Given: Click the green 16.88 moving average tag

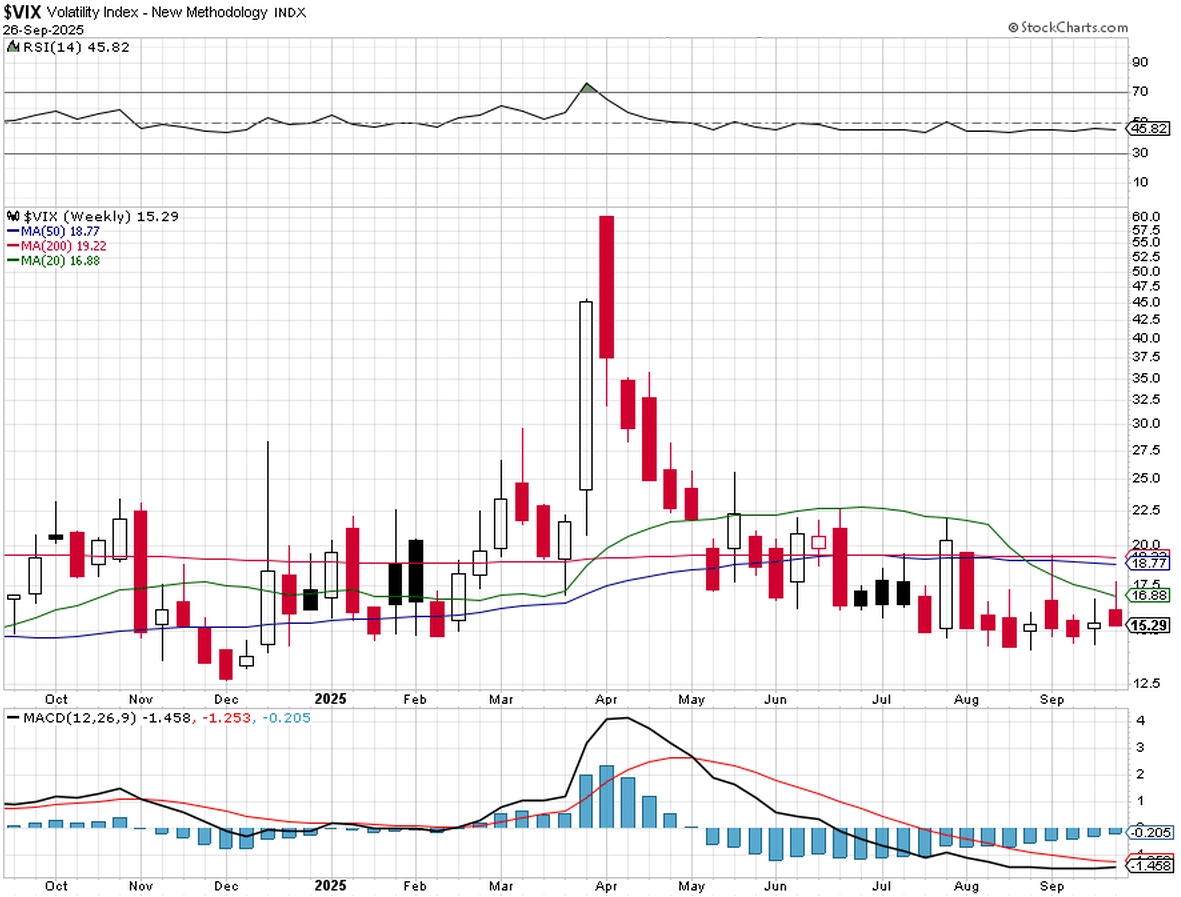Looking at the screenshot, I should 1149,595.
